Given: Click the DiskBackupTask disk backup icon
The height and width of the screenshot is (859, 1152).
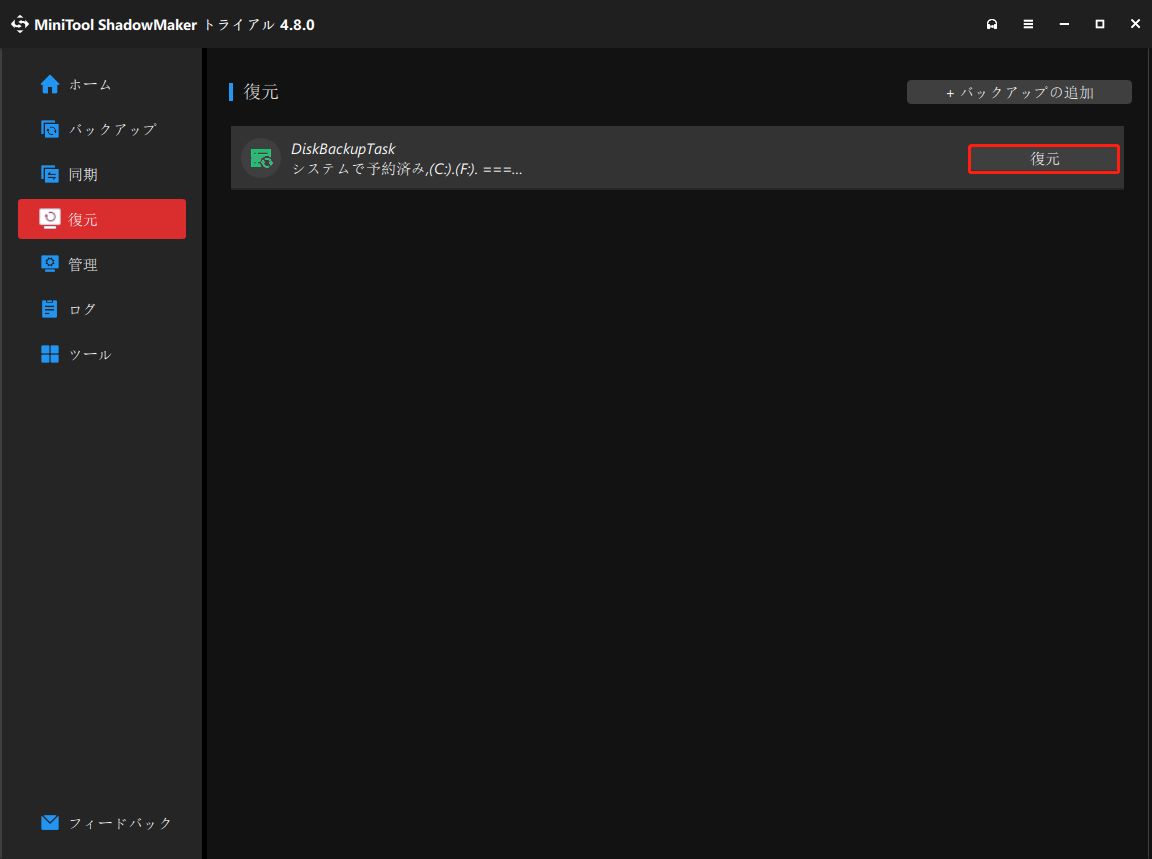Looking at the screenshot, I should coord(260,158).
